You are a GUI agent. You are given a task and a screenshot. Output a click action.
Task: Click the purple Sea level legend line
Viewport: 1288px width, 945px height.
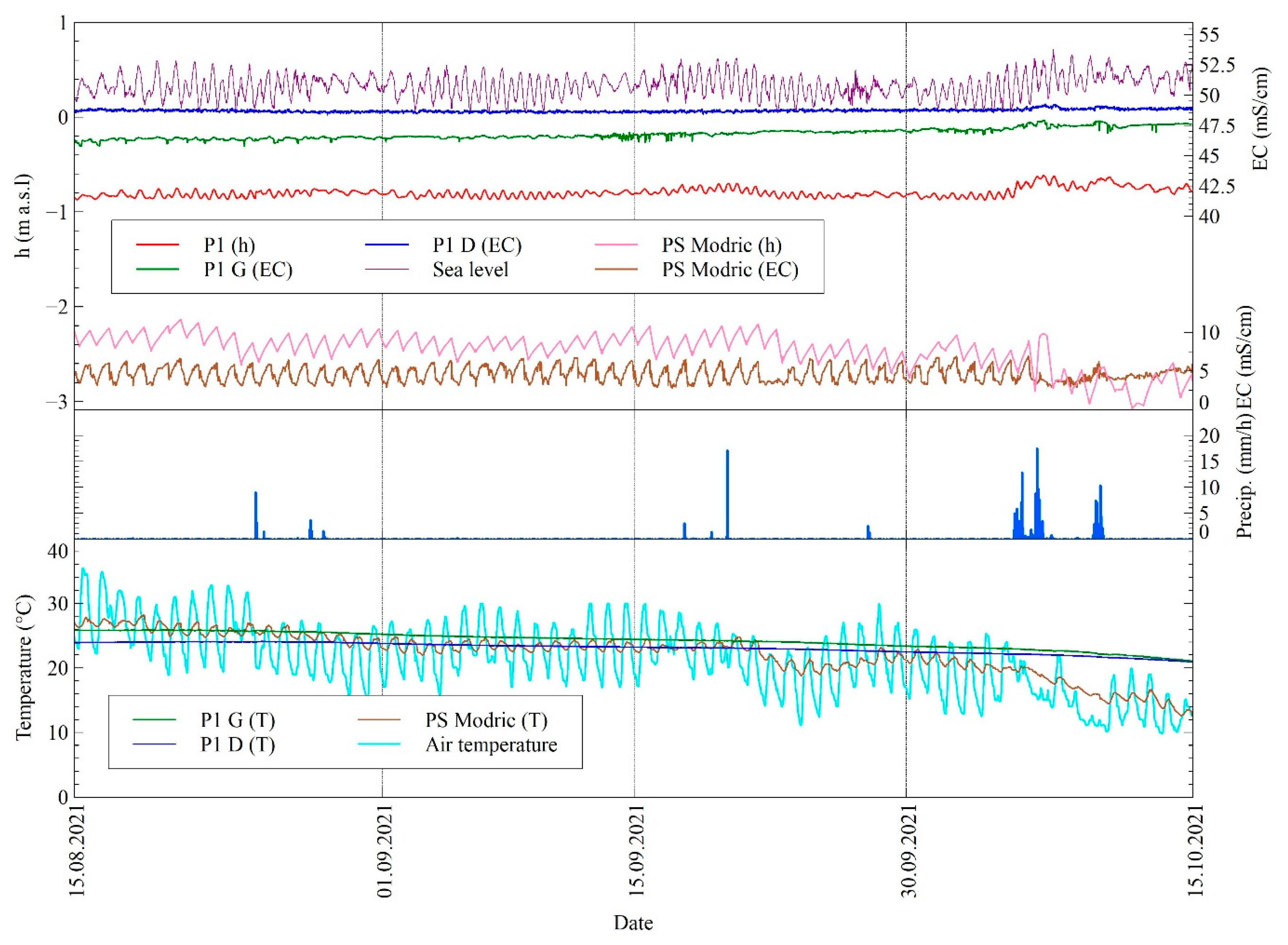387,269
